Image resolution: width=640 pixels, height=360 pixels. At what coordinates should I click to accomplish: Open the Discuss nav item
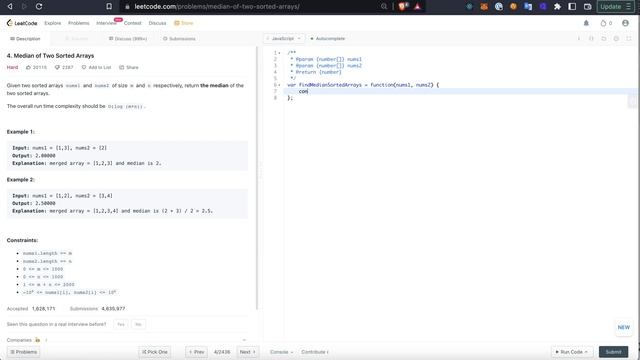[157, 23]
